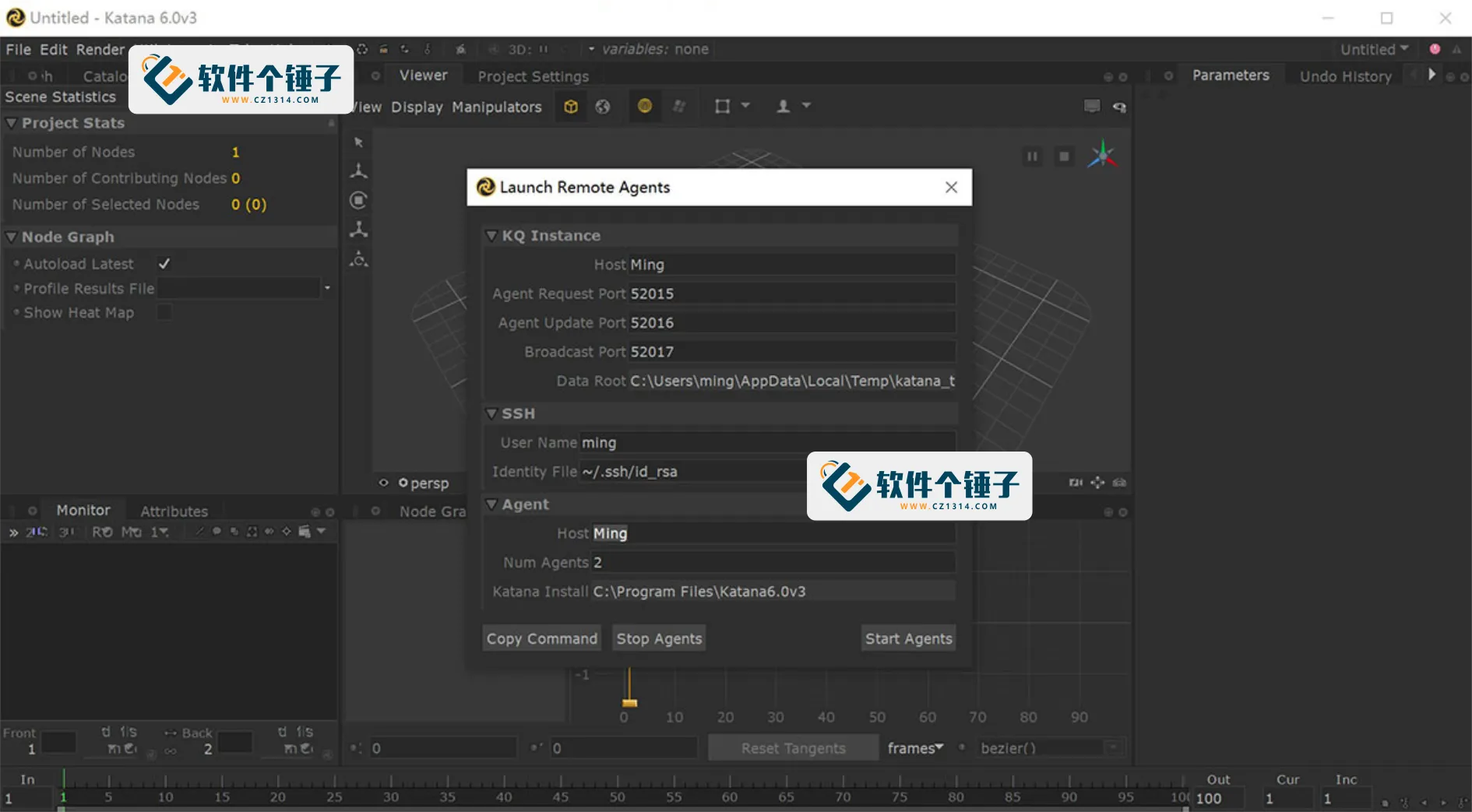Select the Parameters tab

coord(1231,75)
